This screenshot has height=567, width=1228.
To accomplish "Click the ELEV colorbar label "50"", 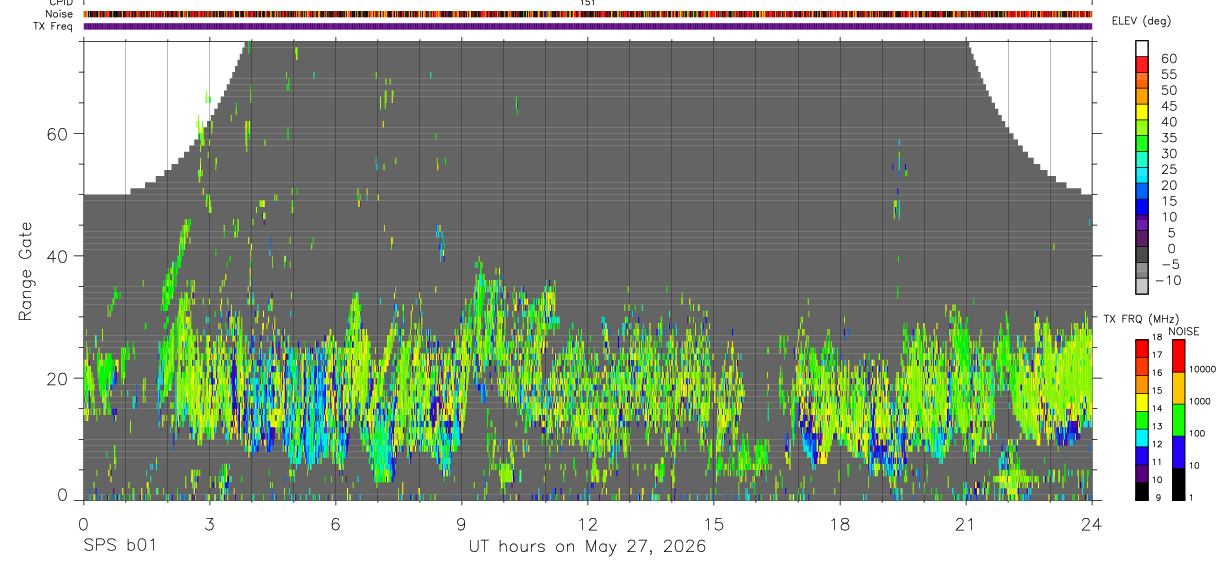I will pos(1168,90).
